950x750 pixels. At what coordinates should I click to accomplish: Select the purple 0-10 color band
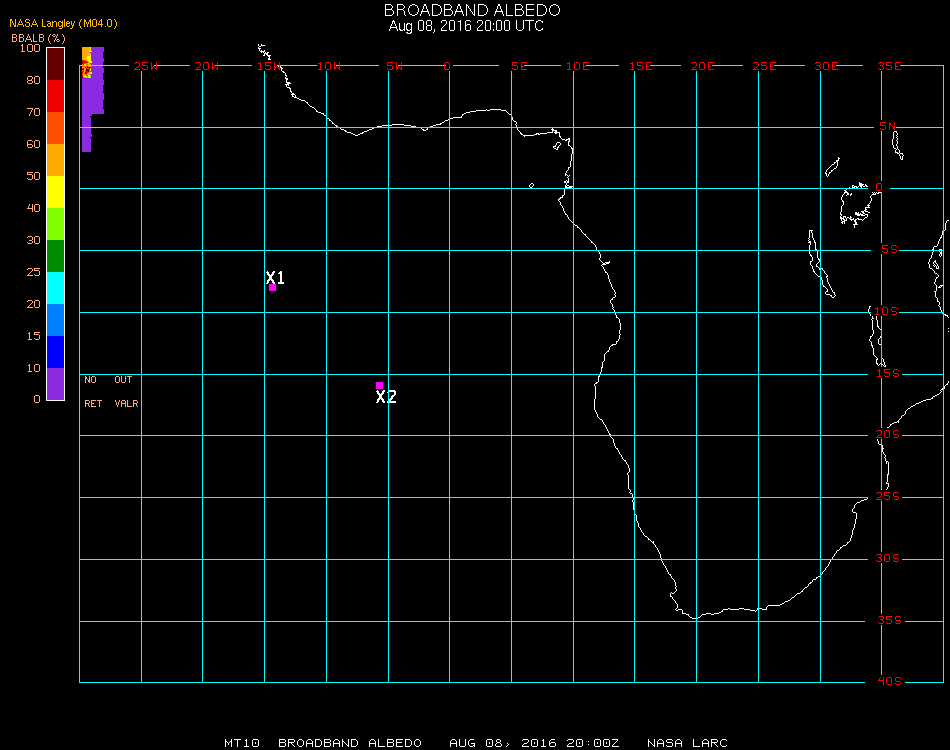click(x=56, y=384)
